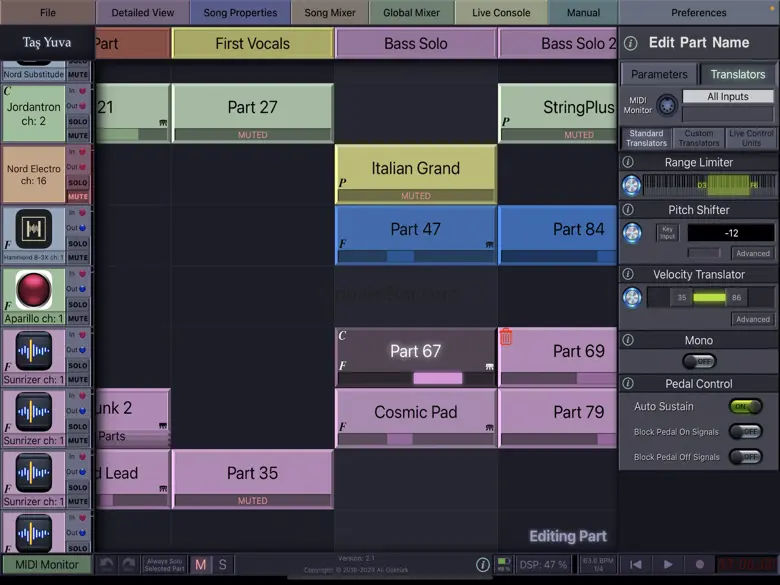Screen dimensions: 780x585
Task: Expand Velocity Translator Advanced options
Action: click(x=752, y=319)
